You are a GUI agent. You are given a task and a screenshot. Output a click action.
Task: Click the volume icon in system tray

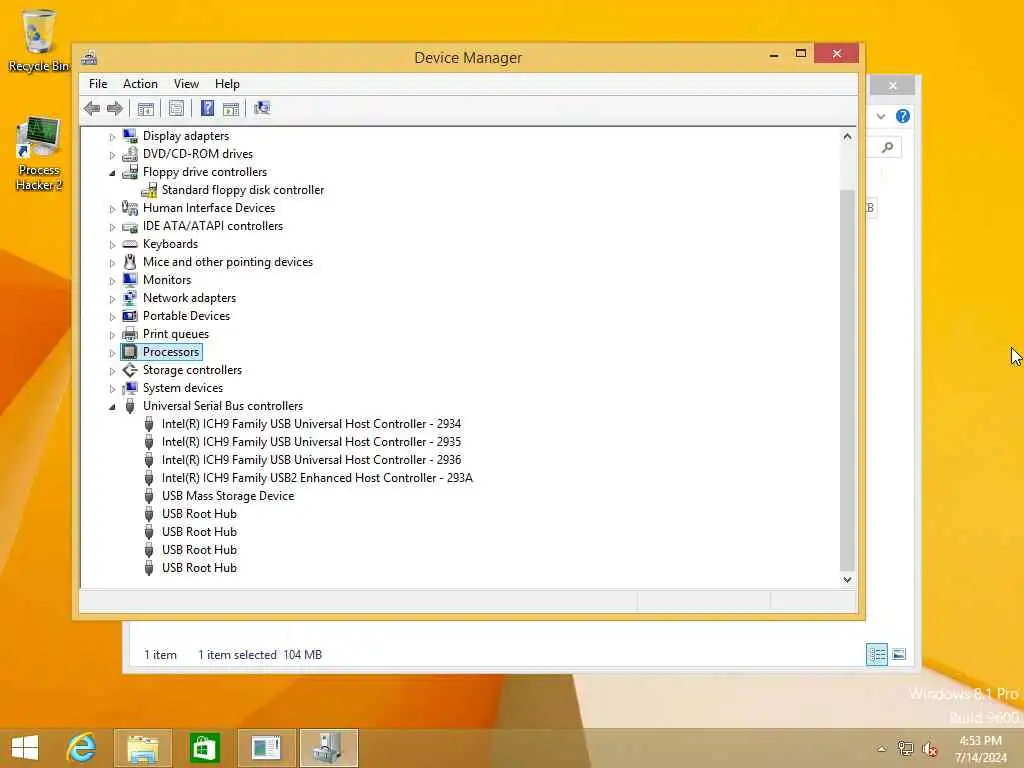pyautogui.click(x=929, y=749)
